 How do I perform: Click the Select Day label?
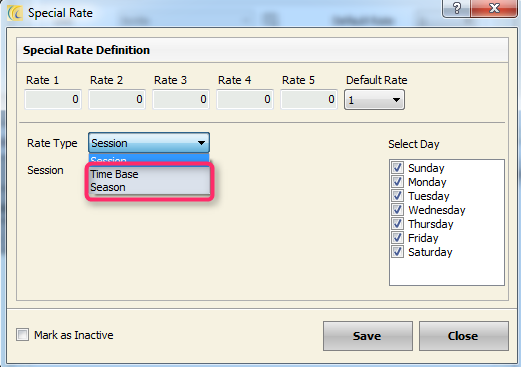(414, 144)
